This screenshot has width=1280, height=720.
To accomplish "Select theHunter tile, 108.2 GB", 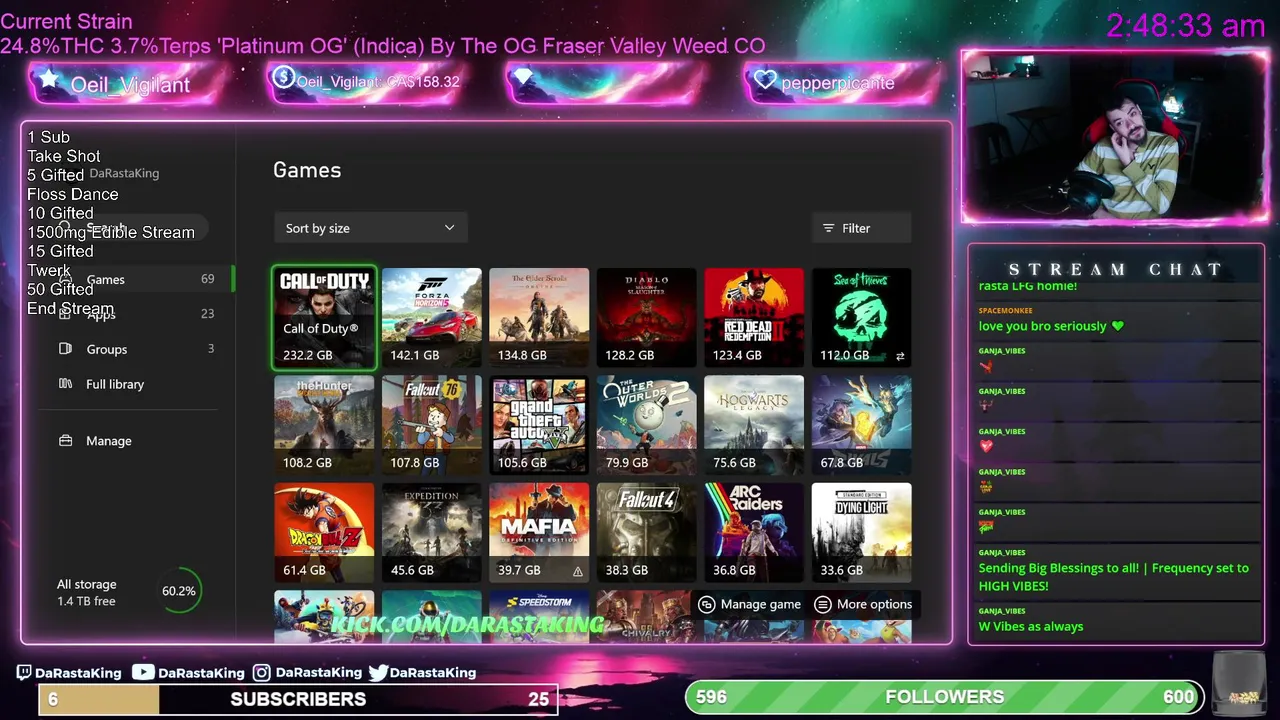I will [324, 425].
